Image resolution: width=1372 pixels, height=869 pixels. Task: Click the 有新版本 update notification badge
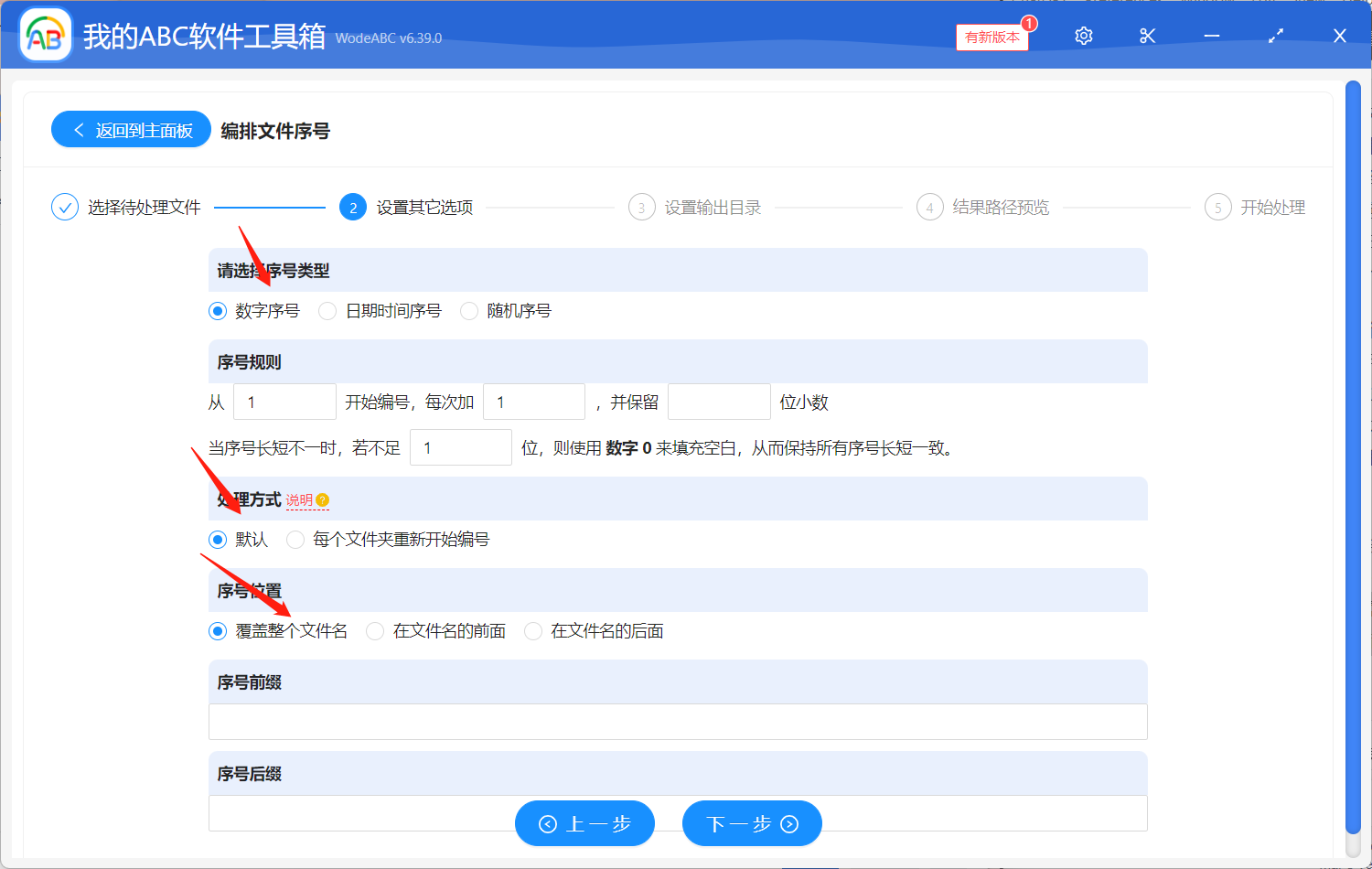point(992,37)
